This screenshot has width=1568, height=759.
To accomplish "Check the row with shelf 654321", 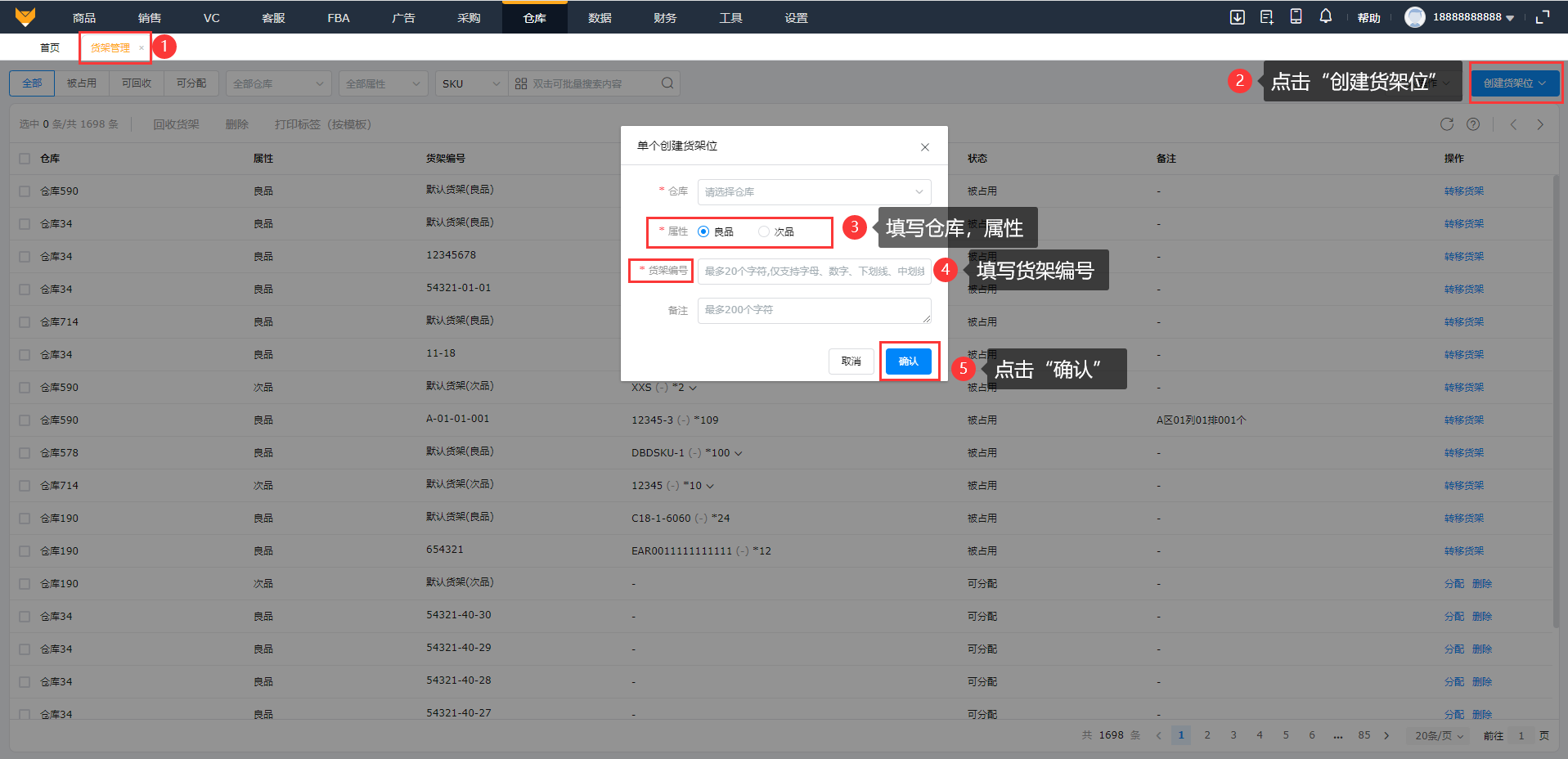I will tap(25, 551).
